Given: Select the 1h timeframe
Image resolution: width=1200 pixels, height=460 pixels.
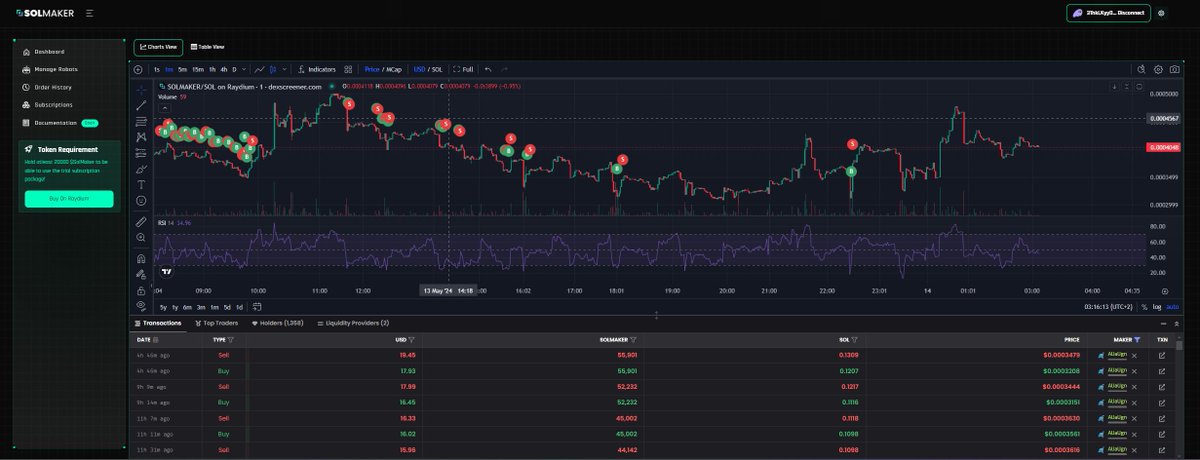Looking at the screenshot, I should (x=212, y=70).
